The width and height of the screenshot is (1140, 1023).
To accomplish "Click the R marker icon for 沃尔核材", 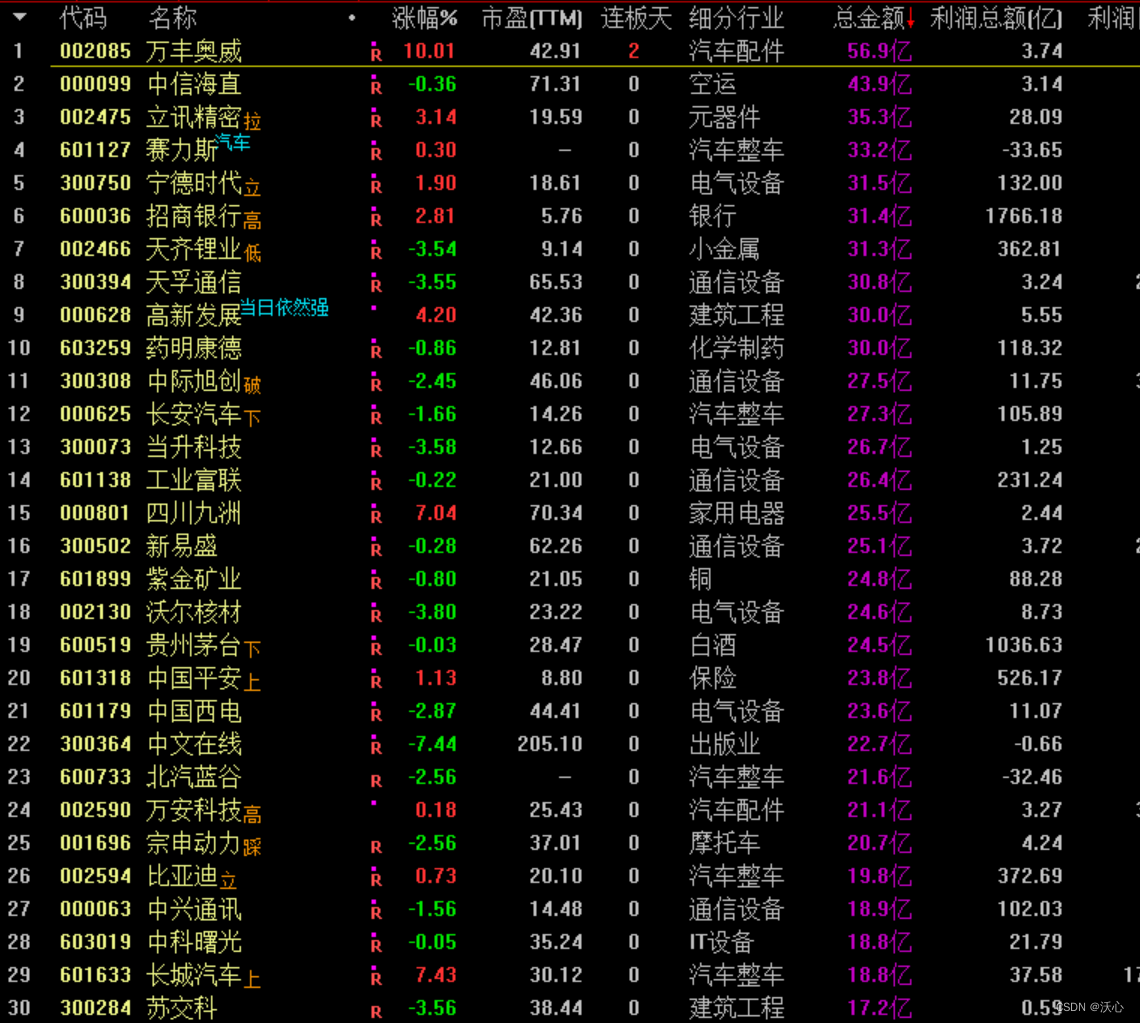I will pyautogui.click(x=376, y=613).
